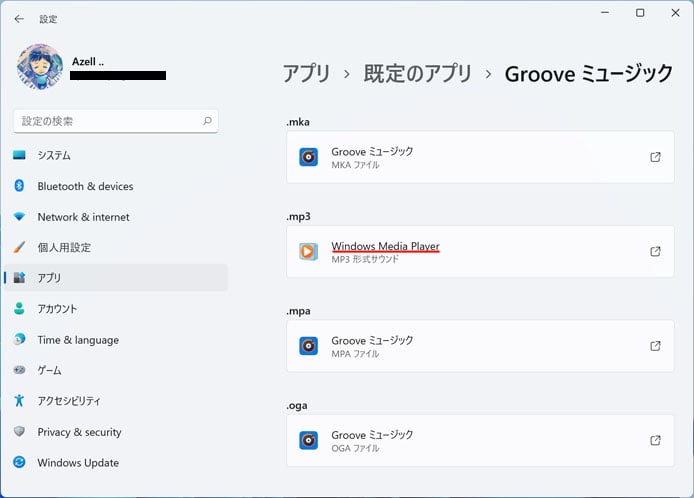Open Bluetooth & devices category
This screenshot has width=694, height=498.
click(x=116, y=186)
